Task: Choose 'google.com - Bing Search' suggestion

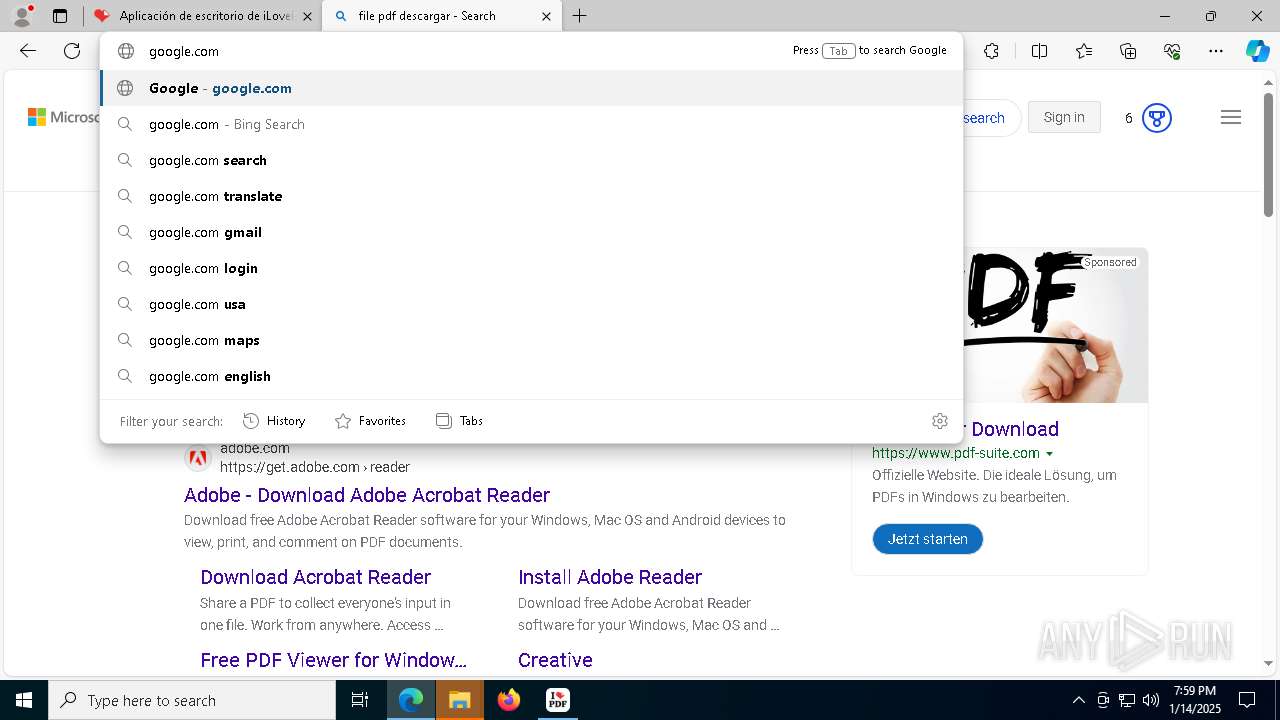Action: pyautogui.click(x=531, y=124)
